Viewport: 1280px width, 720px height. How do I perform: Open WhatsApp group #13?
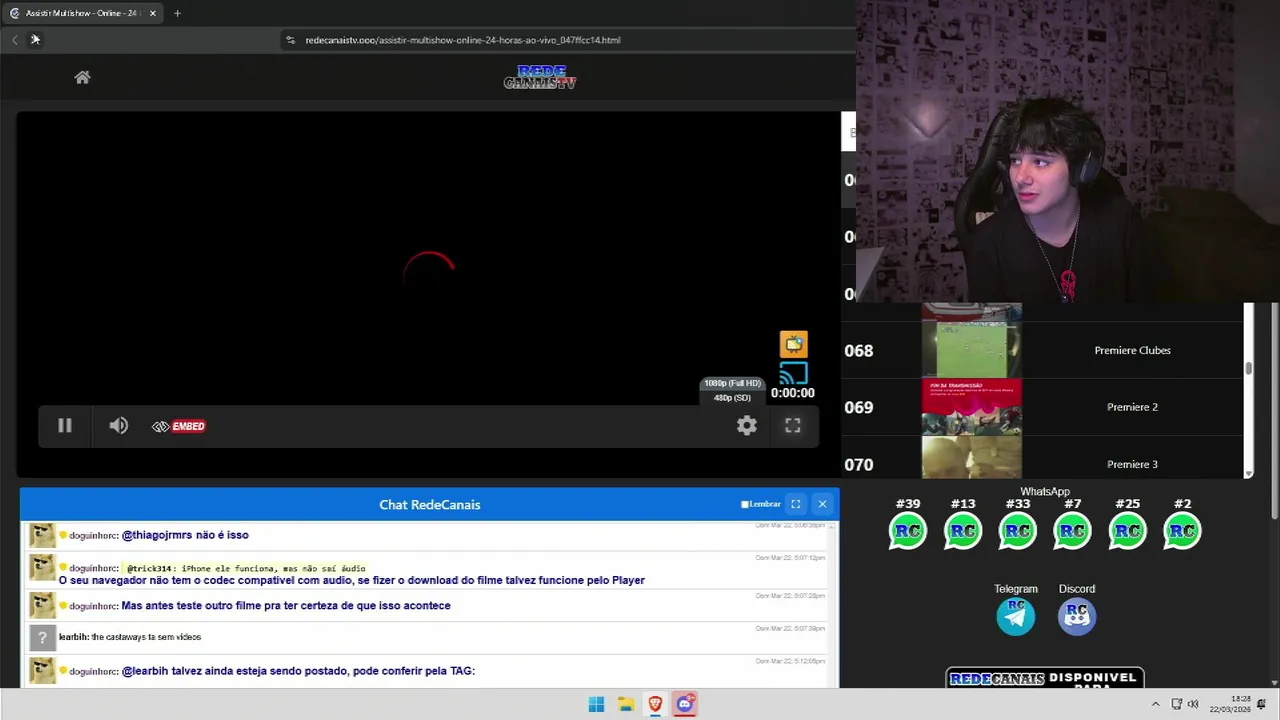[x=963, y=530]
